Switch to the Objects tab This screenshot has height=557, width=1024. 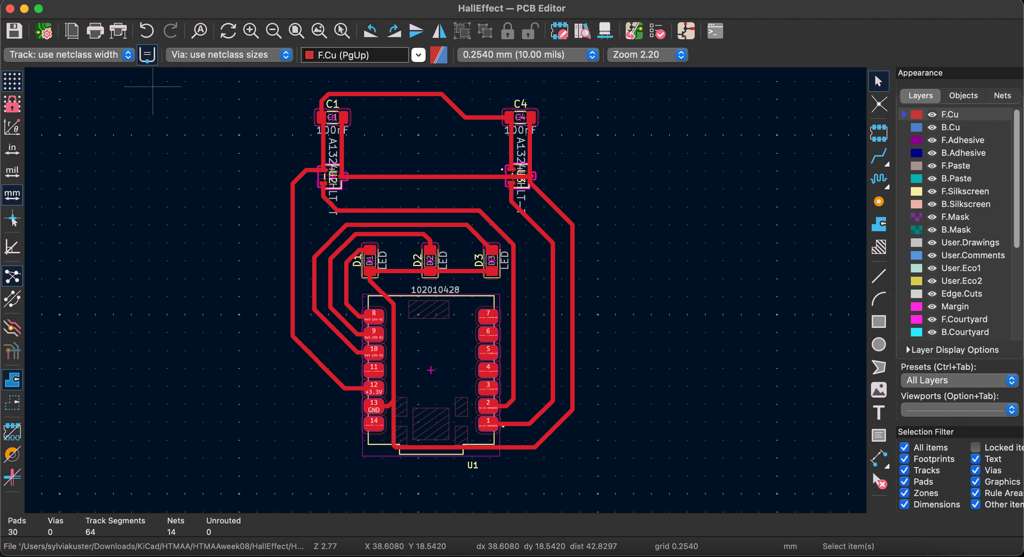tap(963, 96)
